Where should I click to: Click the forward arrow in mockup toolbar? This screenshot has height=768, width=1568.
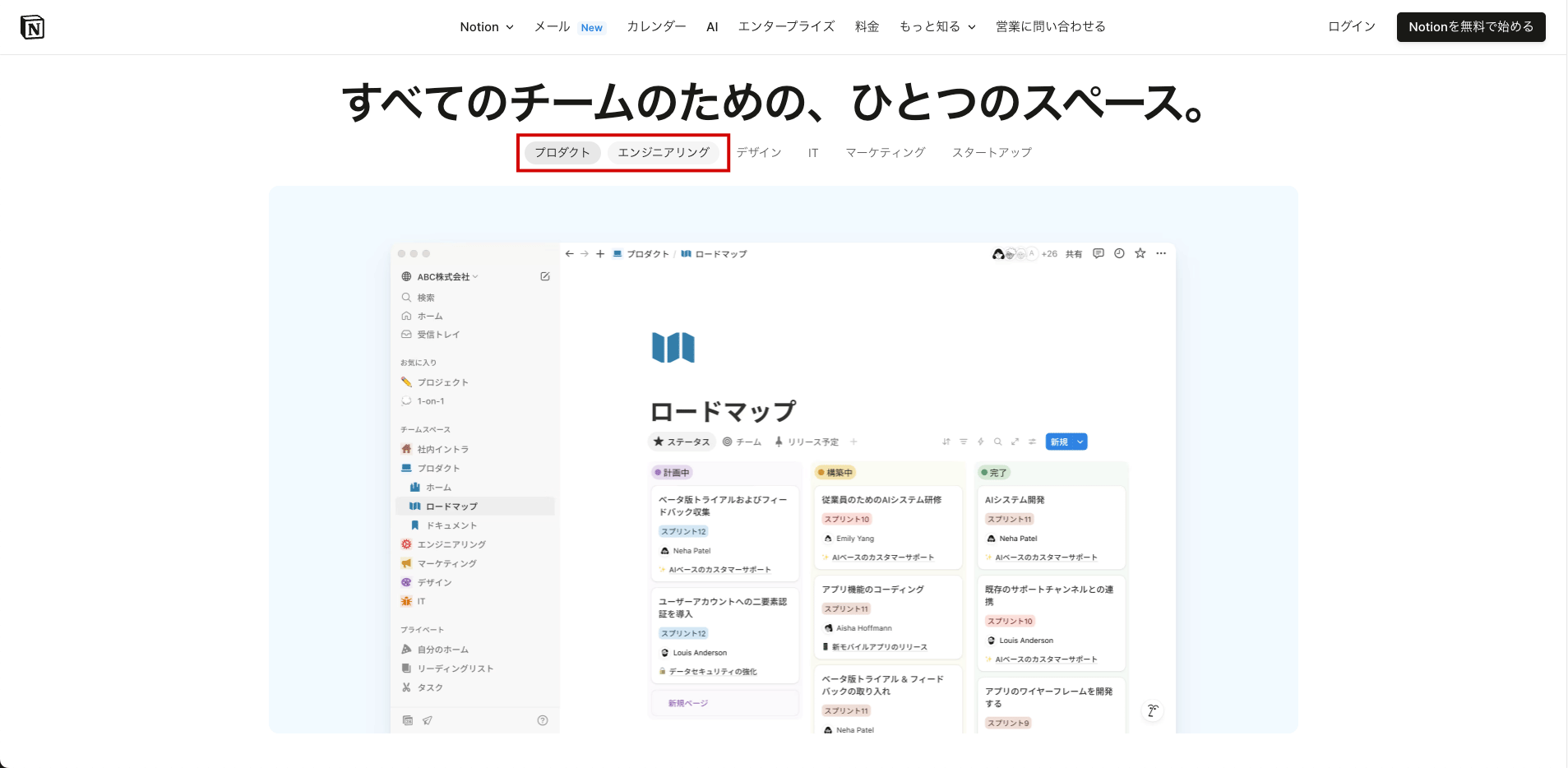585,254
